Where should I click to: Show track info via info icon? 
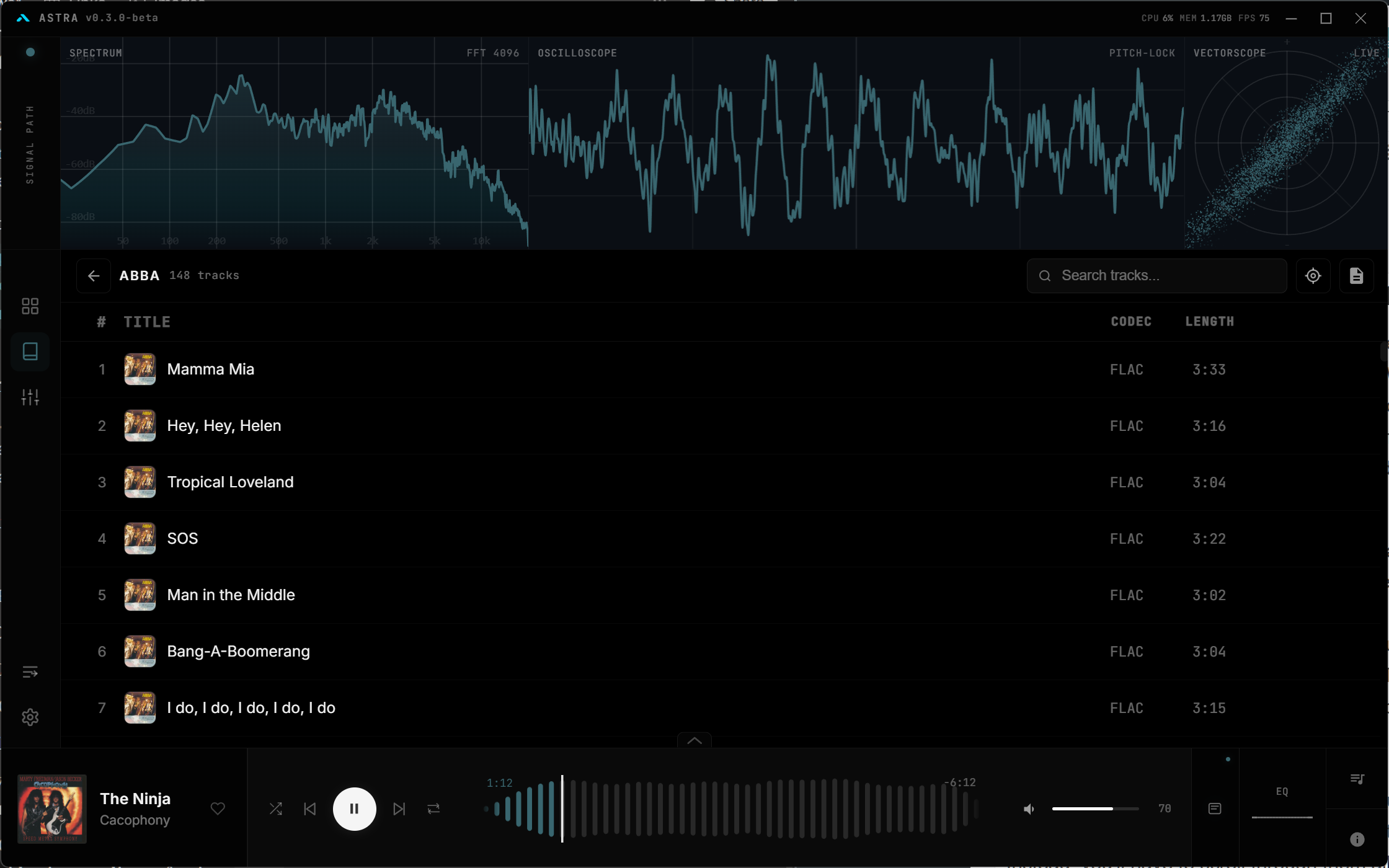(x=1357, y=839)
